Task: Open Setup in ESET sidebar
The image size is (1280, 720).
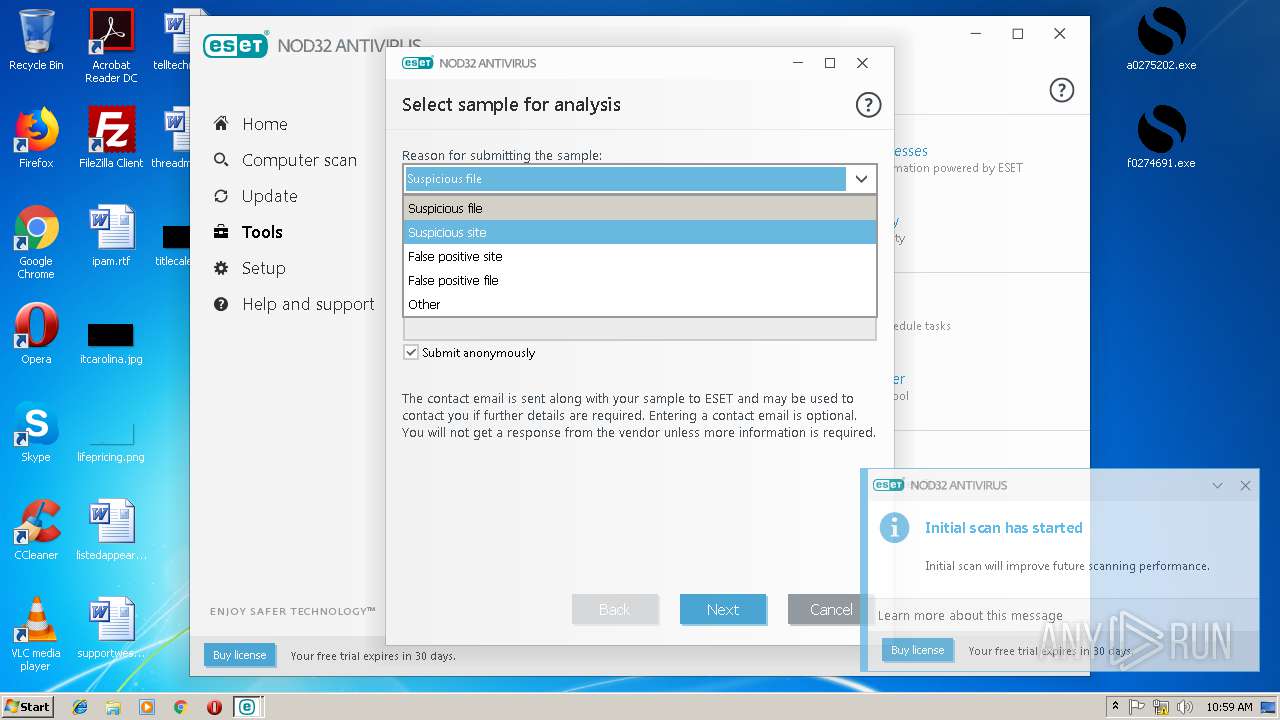Action: (263, 268)
